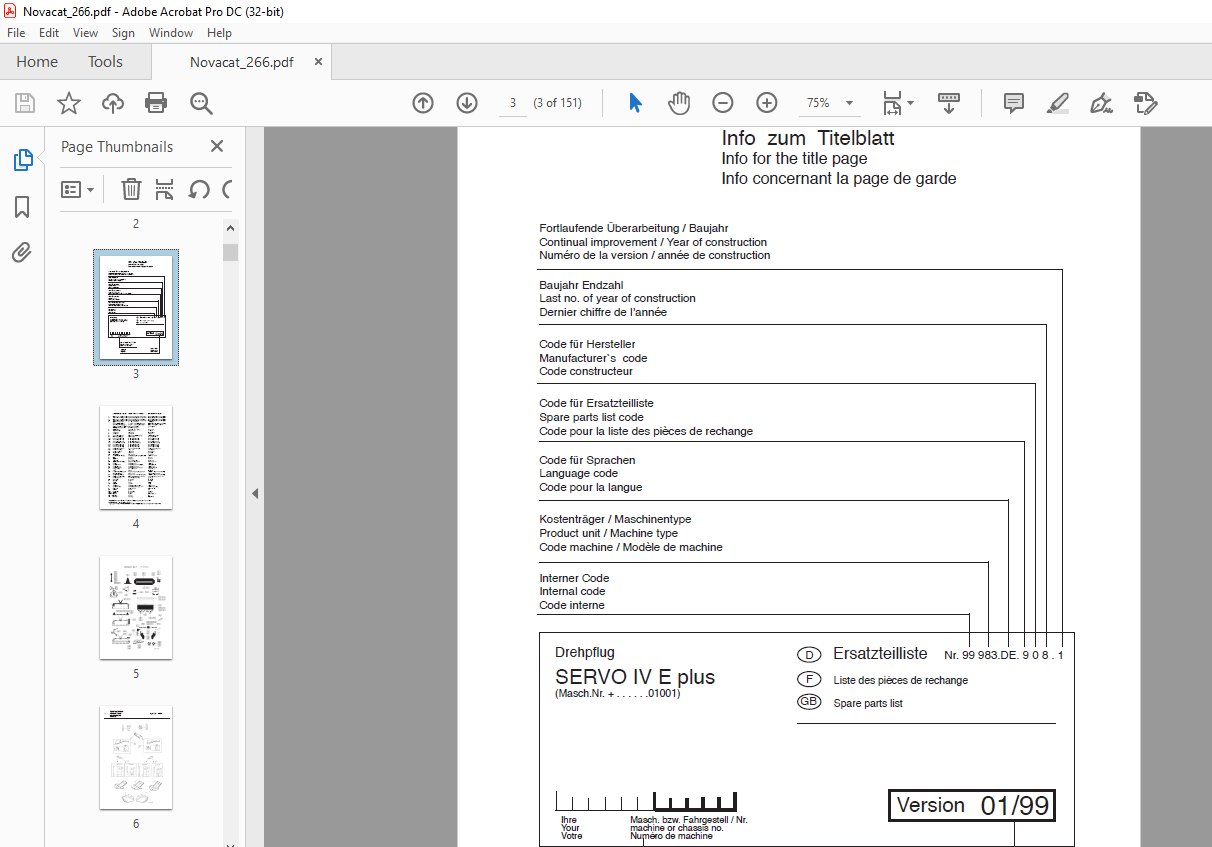The image size is (1212, 847).
Task: Open the Attachments paperclip panel
Action: [22, 253]
